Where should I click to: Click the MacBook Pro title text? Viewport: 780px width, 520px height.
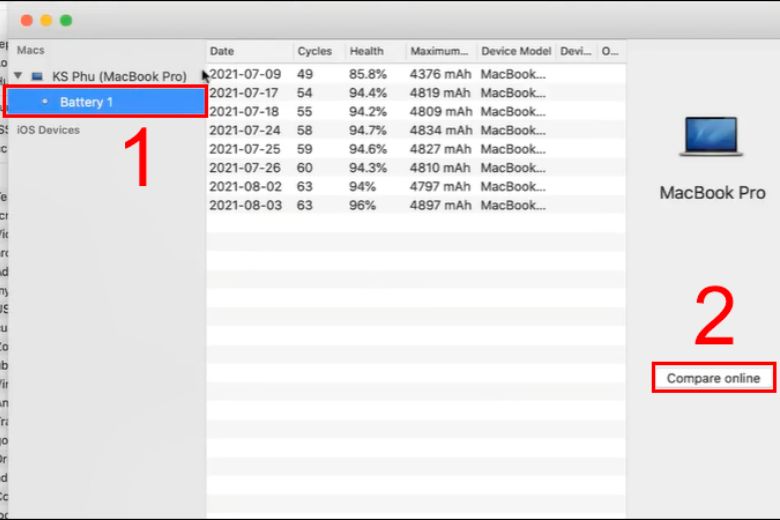(712, 193)
